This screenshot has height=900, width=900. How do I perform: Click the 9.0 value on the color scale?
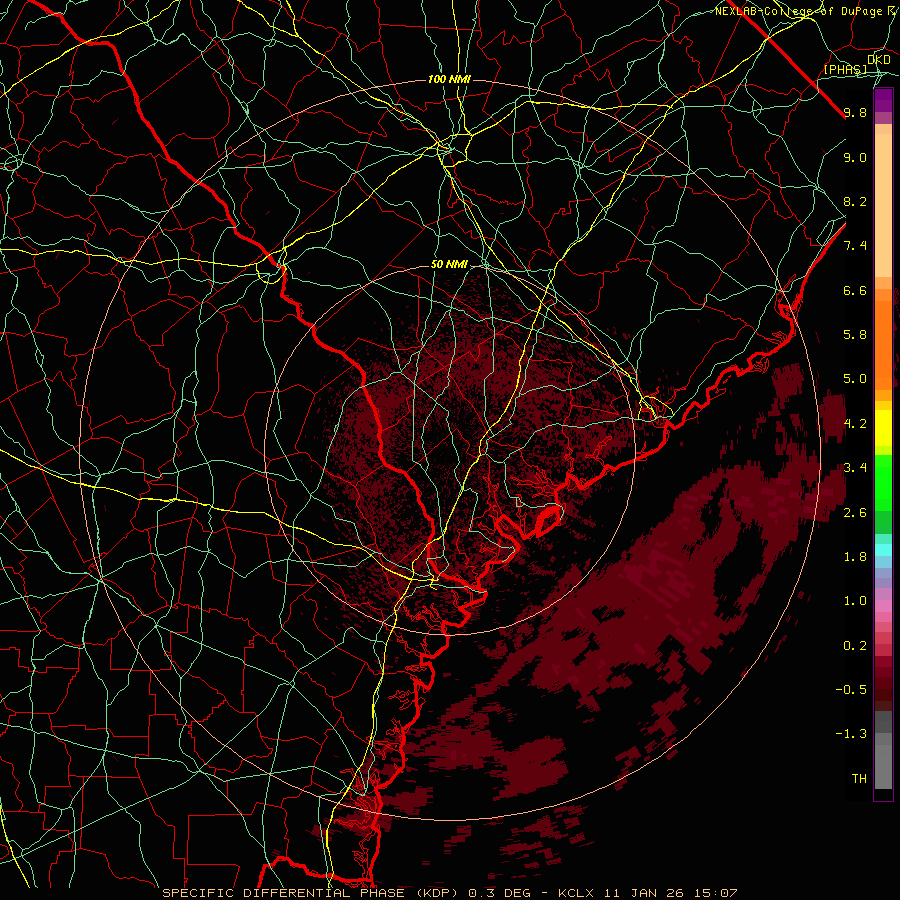(x=855, y=157)
